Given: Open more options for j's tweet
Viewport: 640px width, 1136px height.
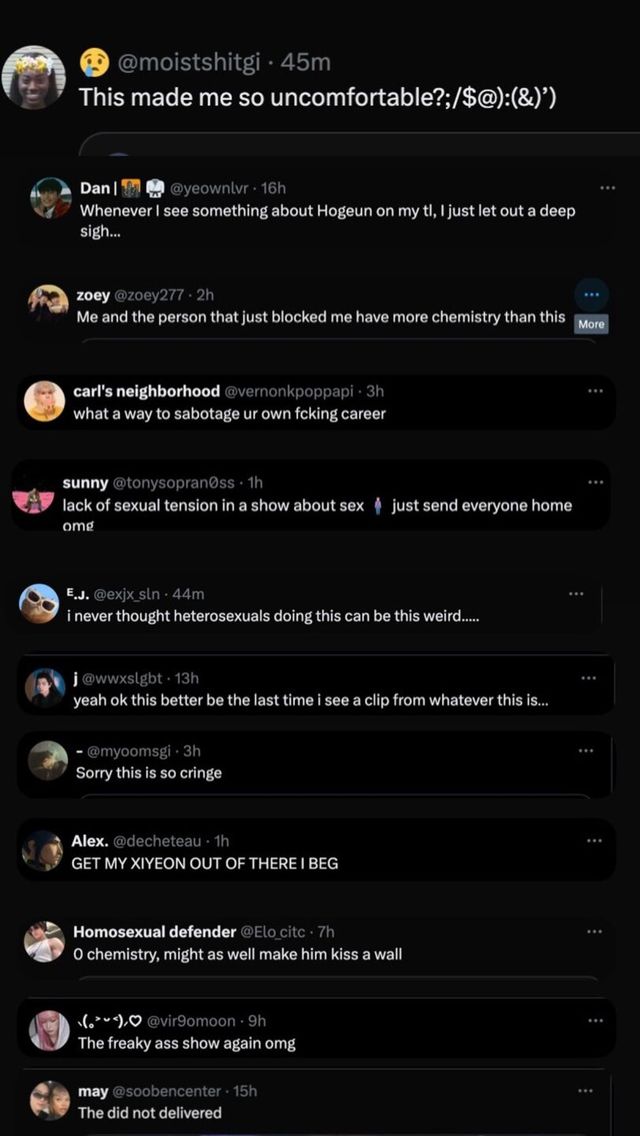Looking at the screenshot, I should (x=588, y=678).
